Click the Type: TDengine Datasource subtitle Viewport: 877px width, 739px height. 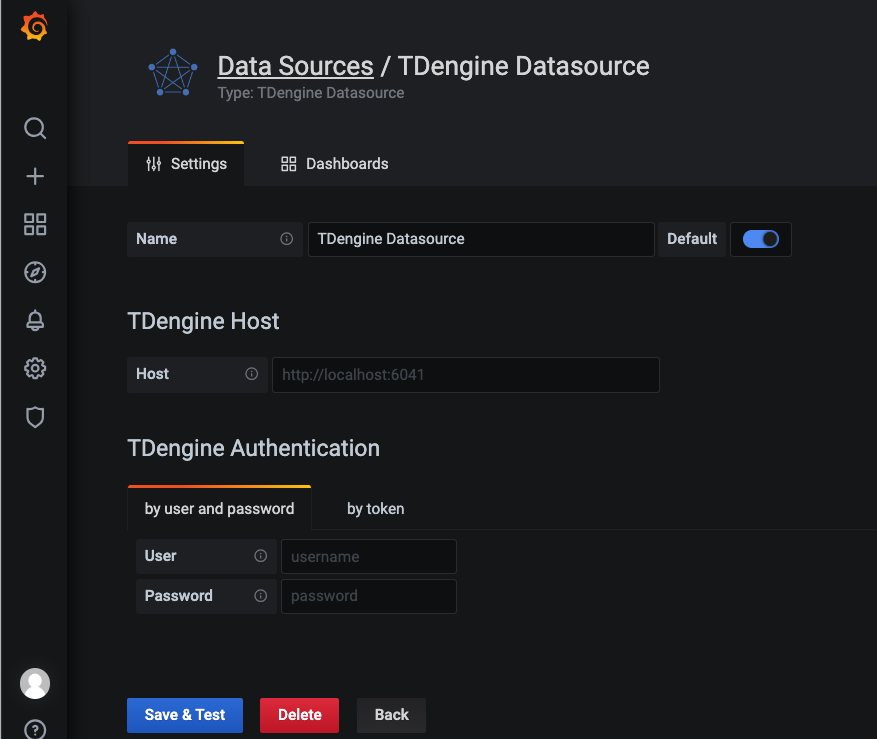pyautogui.click(x=310, y=93)
